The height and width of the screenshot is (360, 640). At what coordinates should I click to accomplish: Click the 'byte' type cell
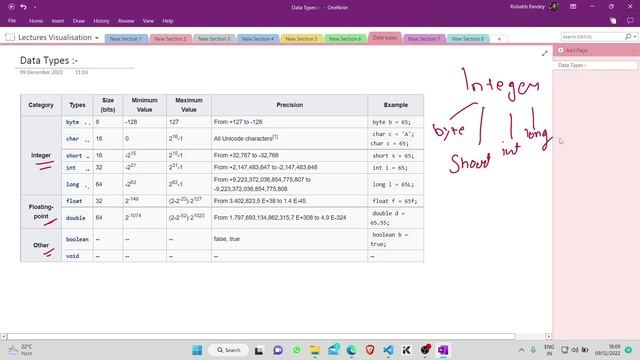[77, 122]
